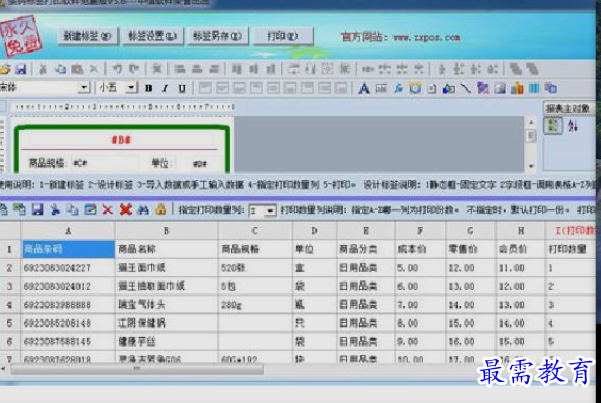
Task: Select the line drawing tool
Action: click(465, 89)
